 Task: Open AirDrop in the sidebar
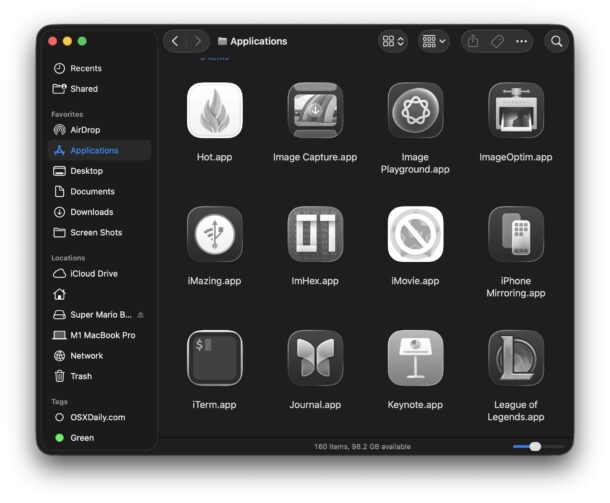pos(99,130)
